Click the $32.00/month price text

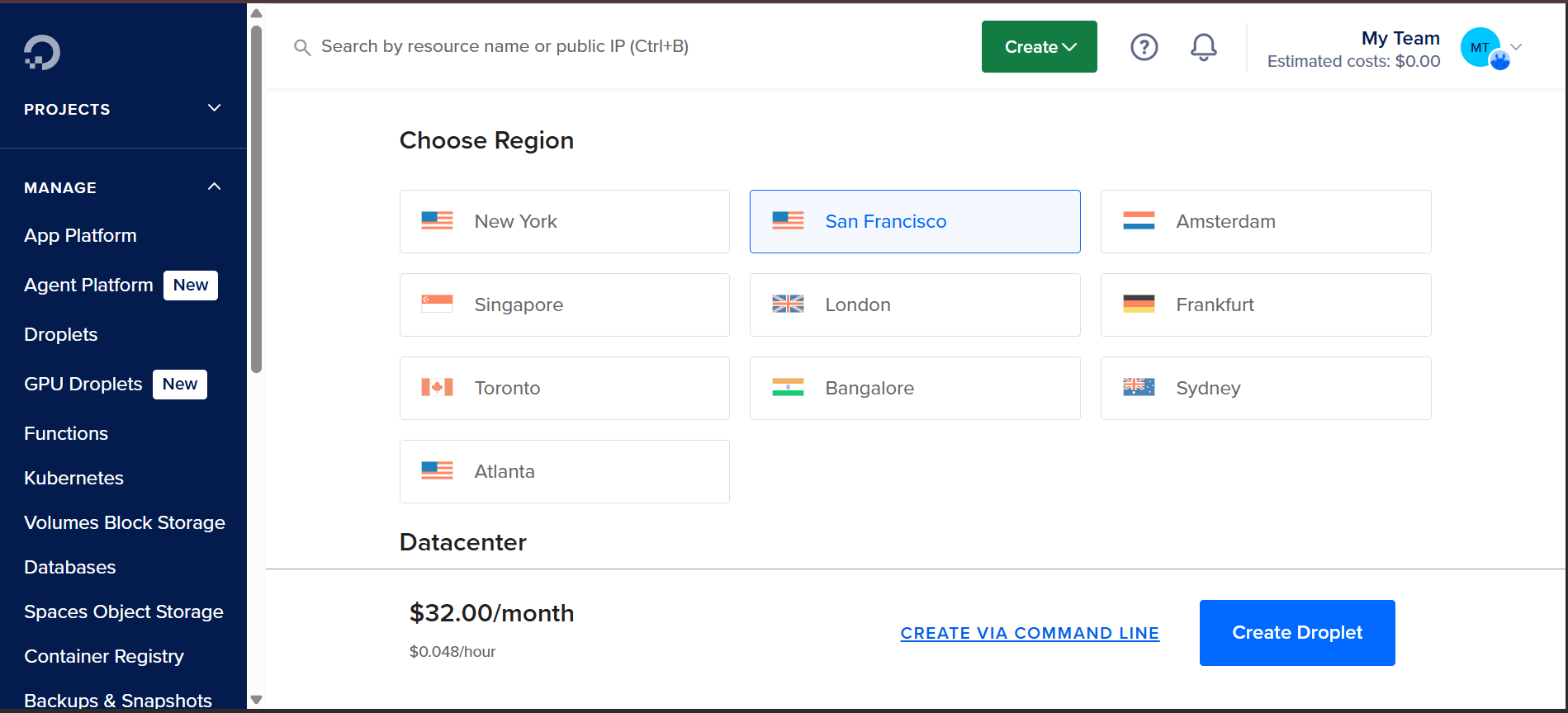[x=491, y=613]
